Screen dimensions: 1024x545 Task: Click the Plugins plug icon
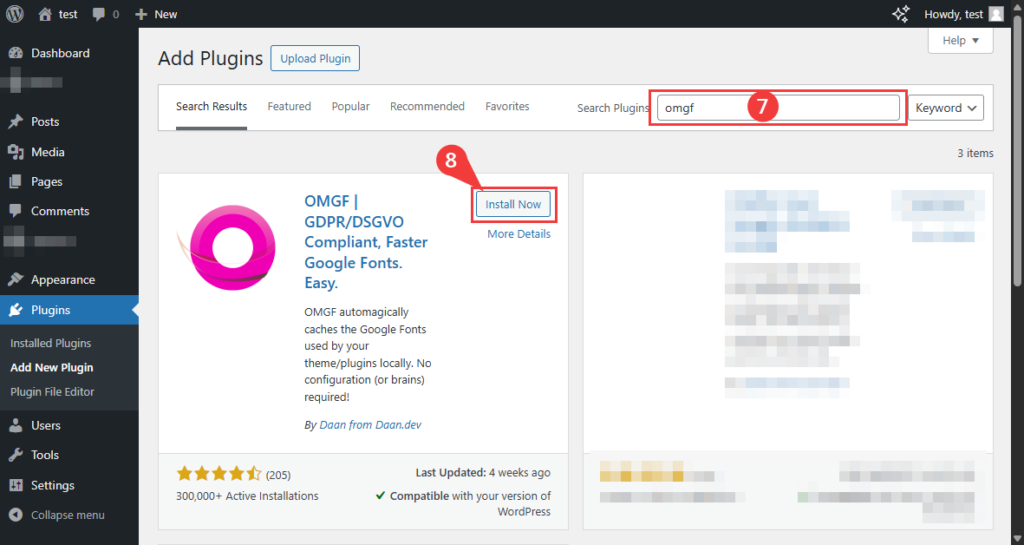pos(16,310)
